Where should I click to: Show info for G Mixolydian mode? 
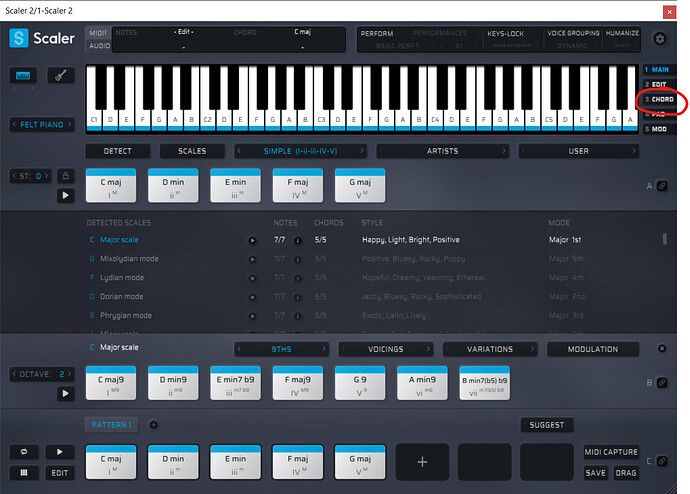click(298, 259)
